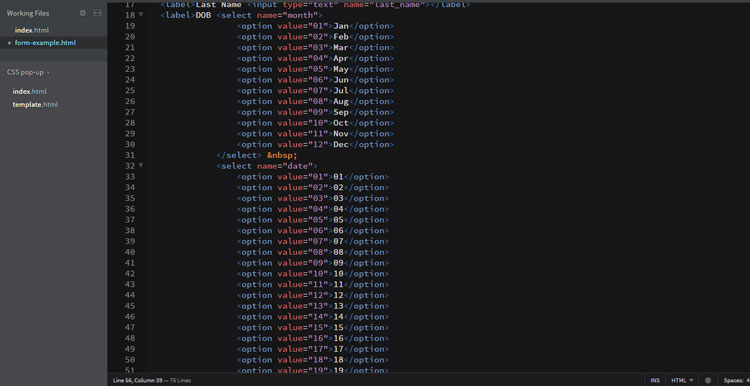
Task: Click the linting status circle in status bar
Action: coord(708,380)
